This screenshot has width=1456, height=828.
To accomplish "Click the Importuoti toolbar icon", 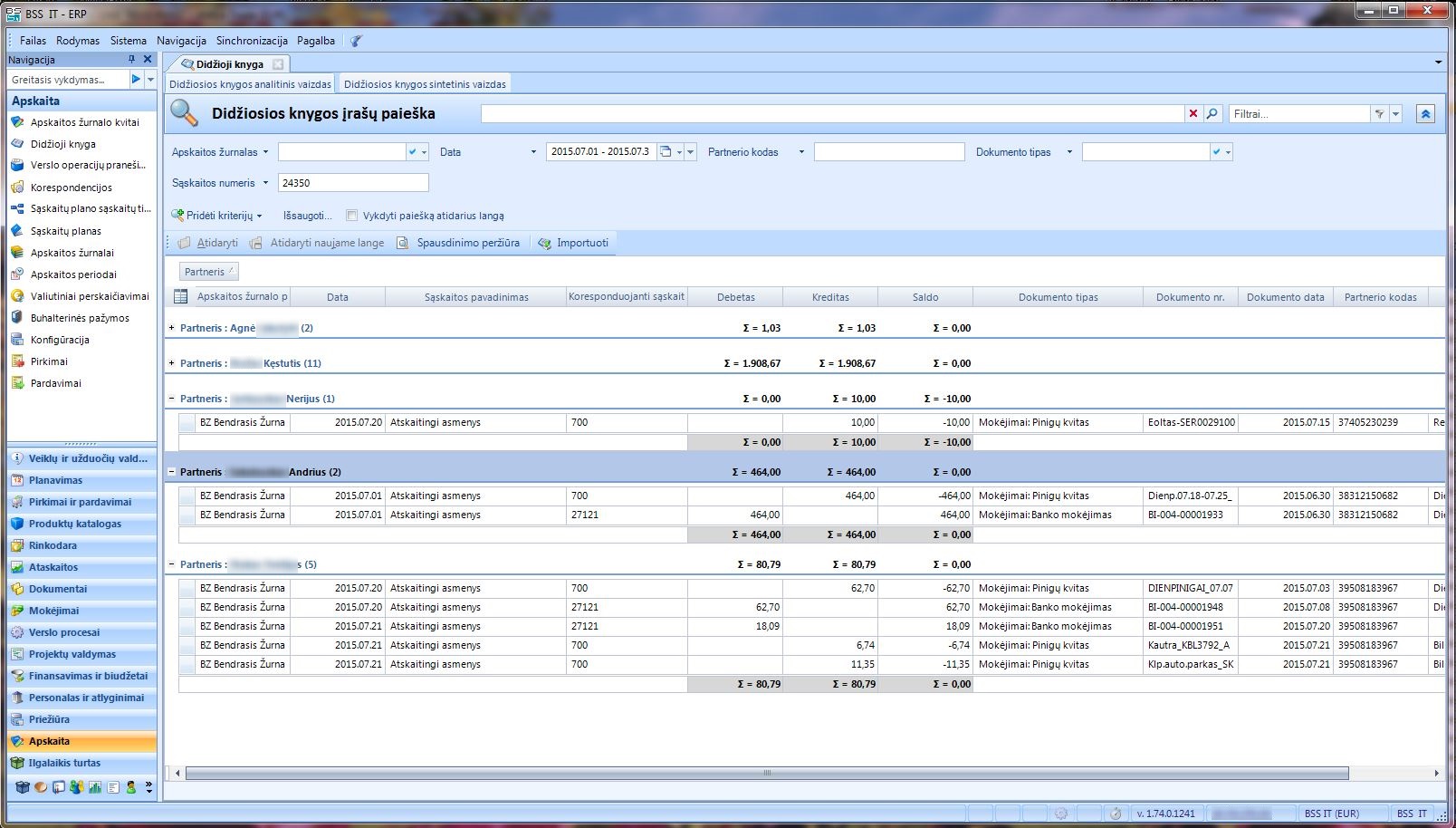I will coord(544,243).
